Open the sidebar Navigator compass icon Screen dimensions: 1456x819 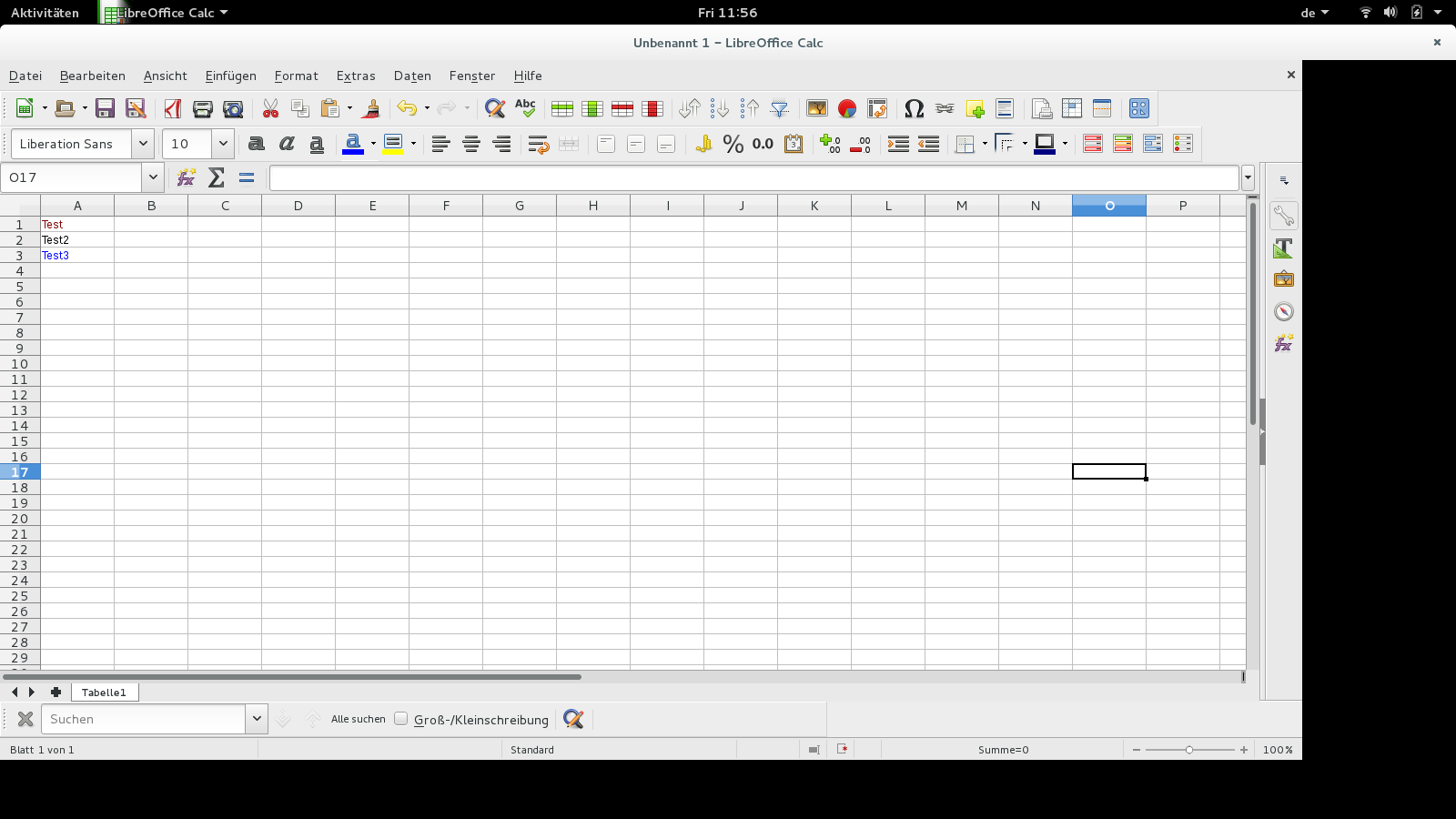click(1284, 311)
